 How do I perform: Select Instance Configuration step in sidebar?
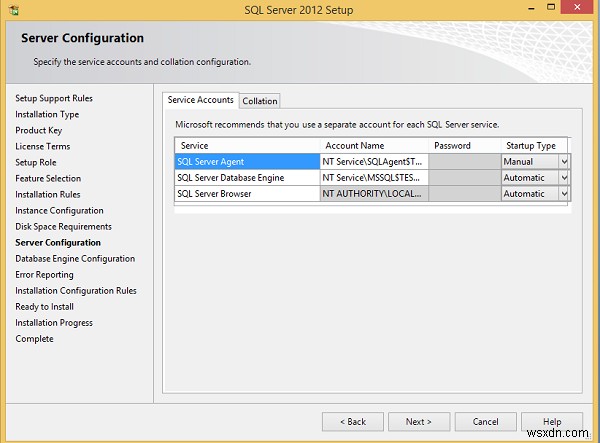pyautogui.click(x=59, y=211)
